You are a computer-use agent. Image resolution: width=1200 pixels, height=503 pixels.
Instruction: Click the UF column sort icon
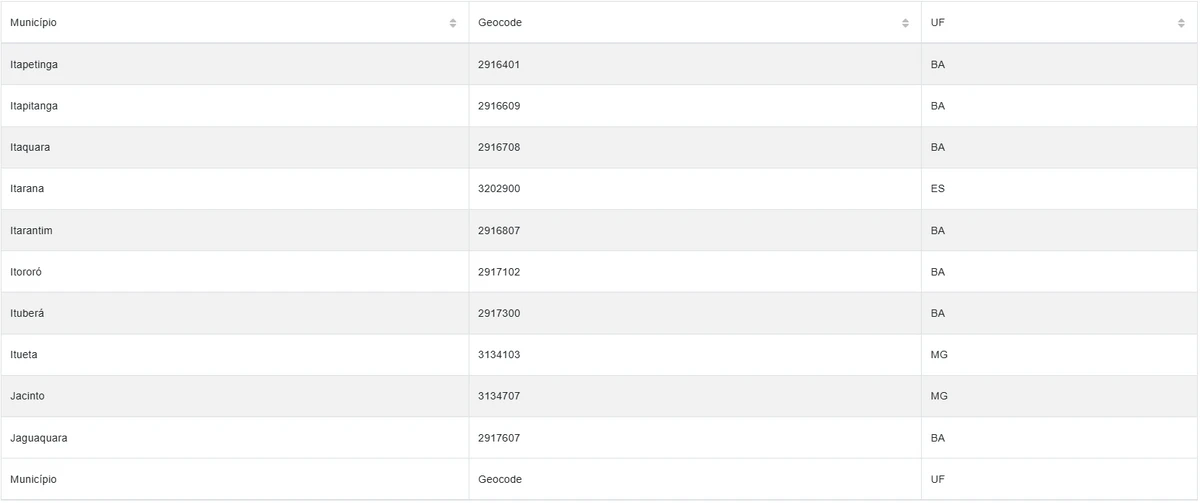(1181, 23)
